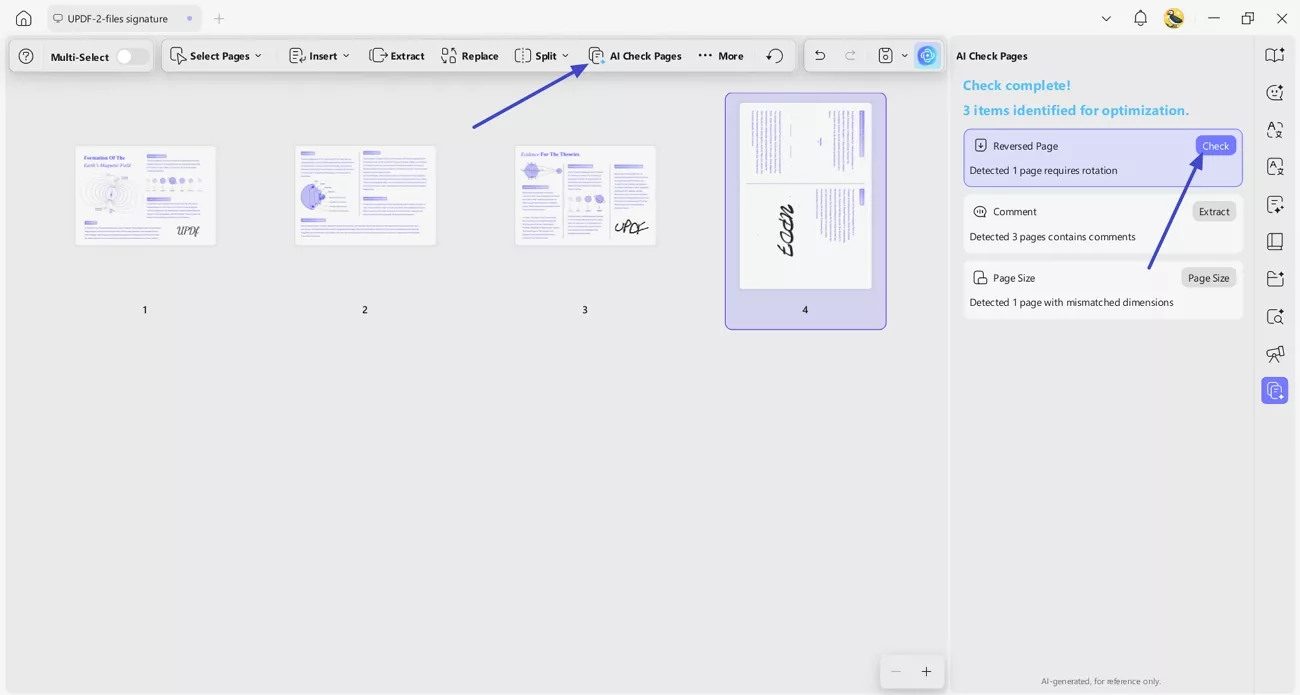Click the zoom in plus control
Image resolution: width=1300 pixels, height=695 pixels.
pyautogui.click(x=926, y=671)
